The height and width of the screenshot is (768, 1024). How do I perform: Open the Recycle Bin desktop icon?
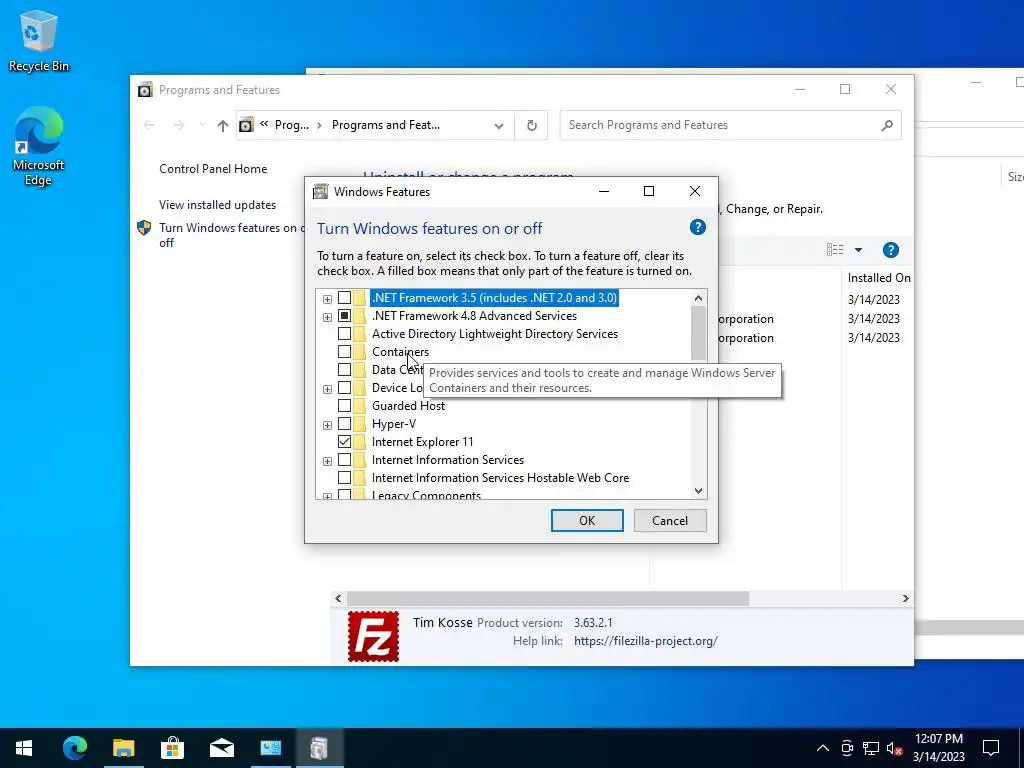pyautogui.click(x=39, y=40)
